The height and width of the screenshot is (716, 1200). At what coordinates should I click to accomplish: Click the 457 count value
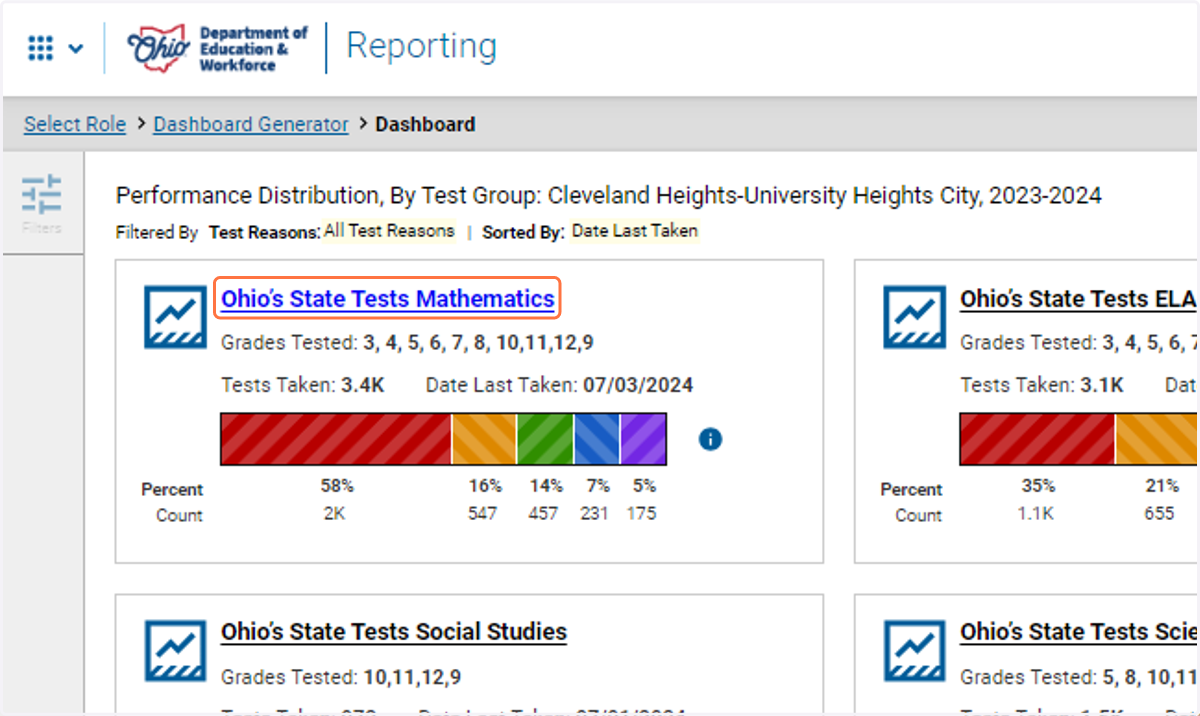tap(544, 514)
